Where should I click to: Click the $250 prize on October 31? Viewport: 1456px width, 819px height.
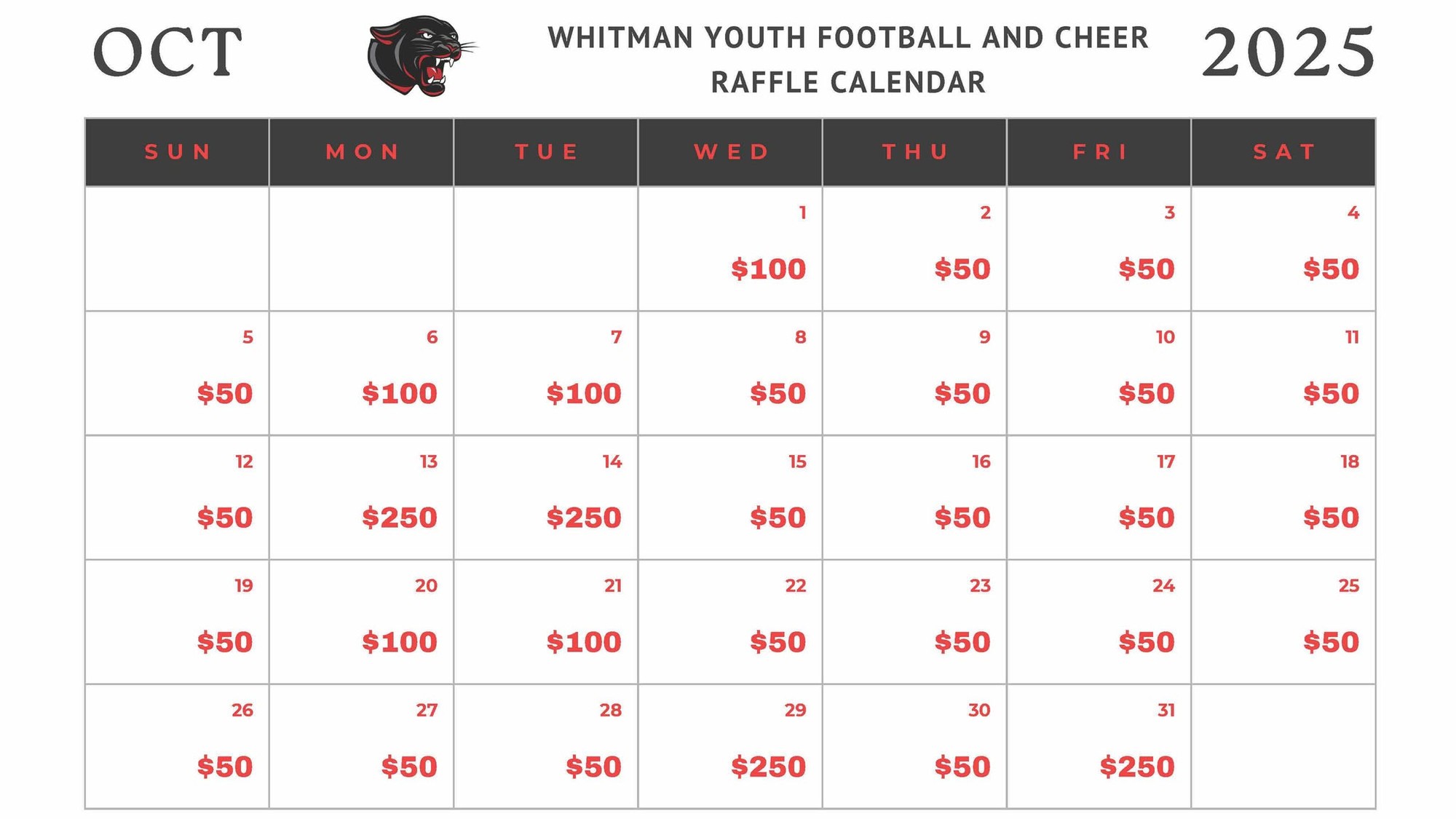1137,767
